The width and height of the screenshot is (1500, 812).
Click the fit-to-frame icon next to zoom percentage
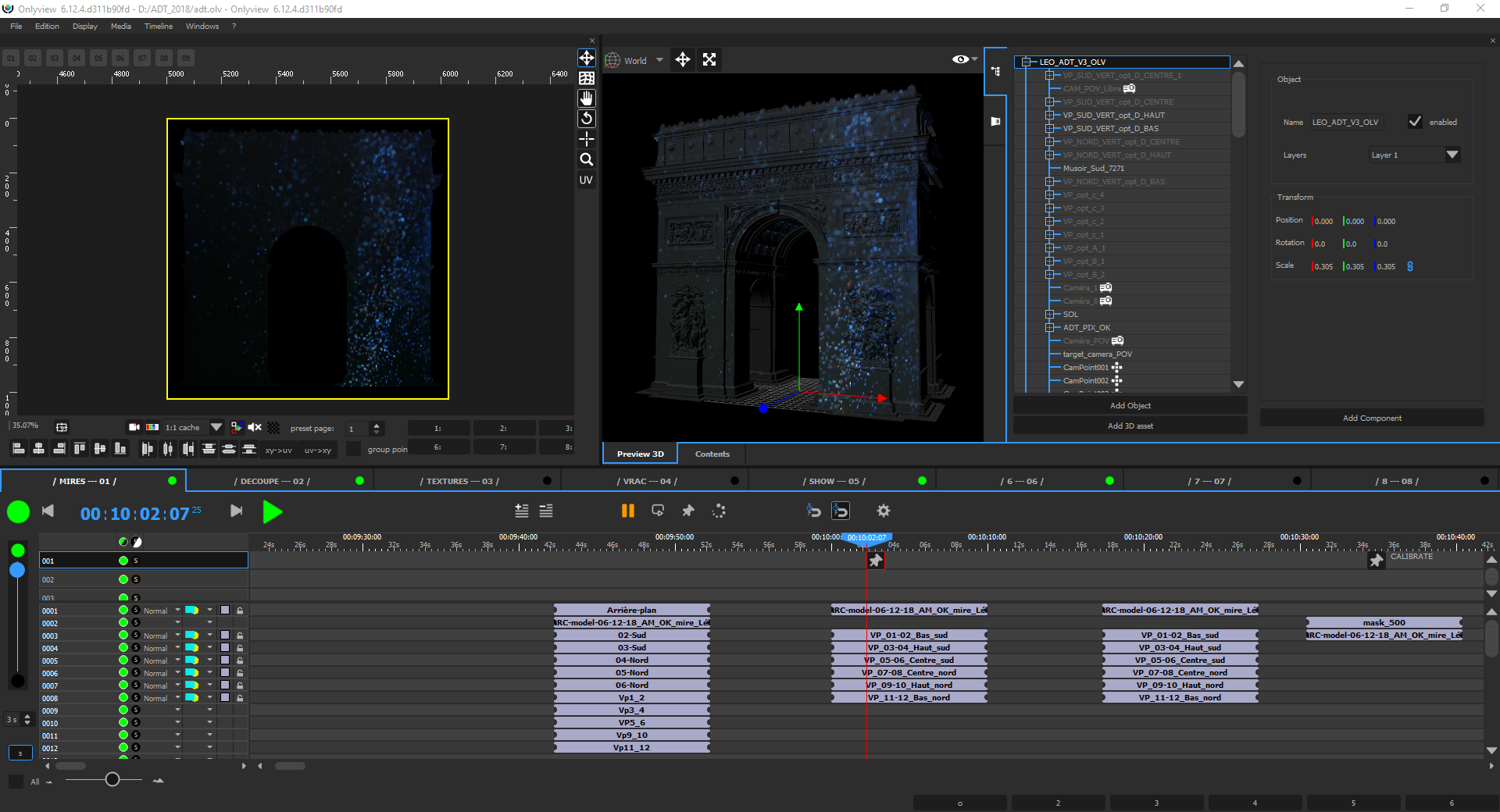62,427
